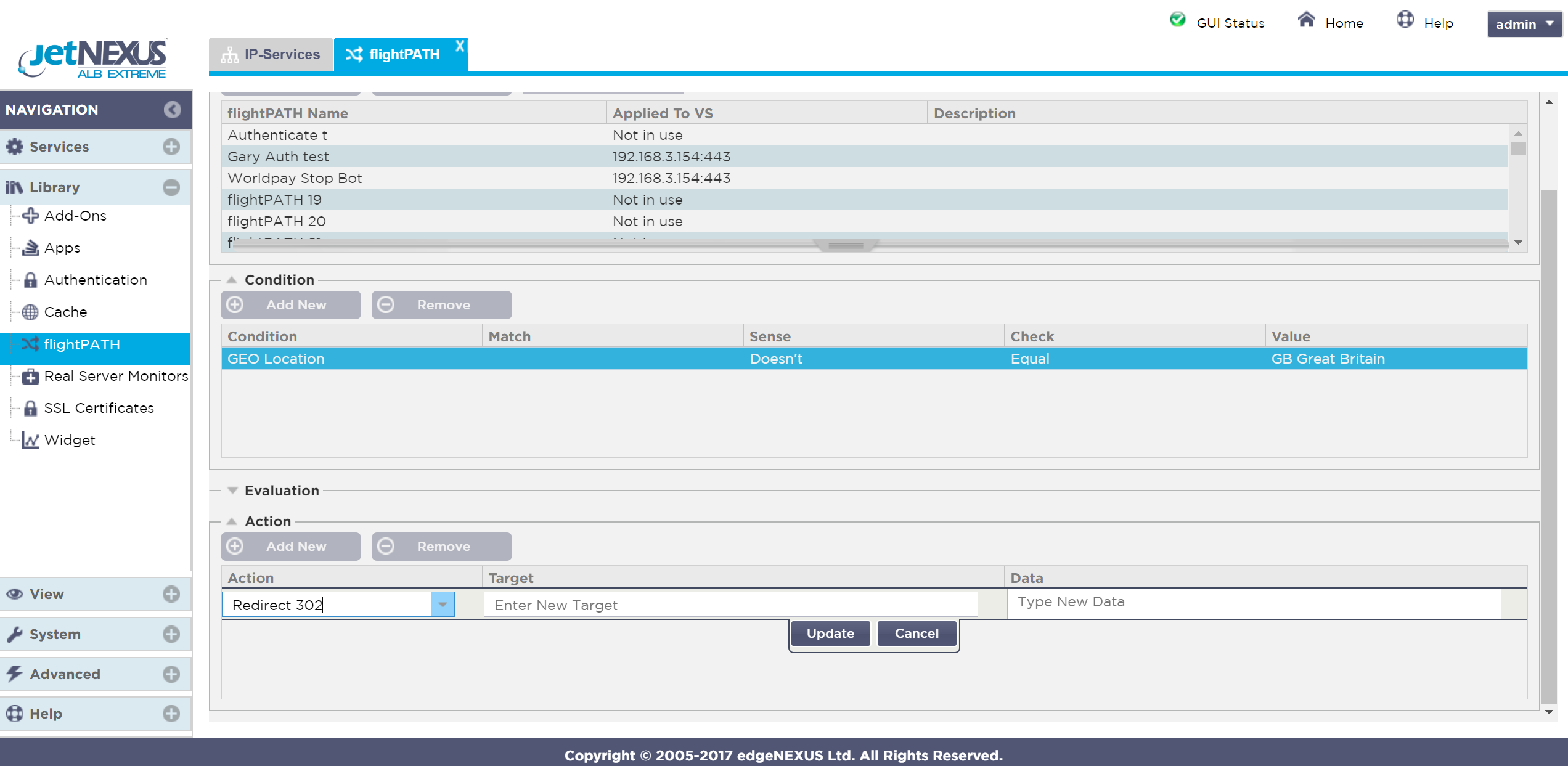1568x766 pixels.
Task: Click the IP-Services network icon
Action: [230, 55]
